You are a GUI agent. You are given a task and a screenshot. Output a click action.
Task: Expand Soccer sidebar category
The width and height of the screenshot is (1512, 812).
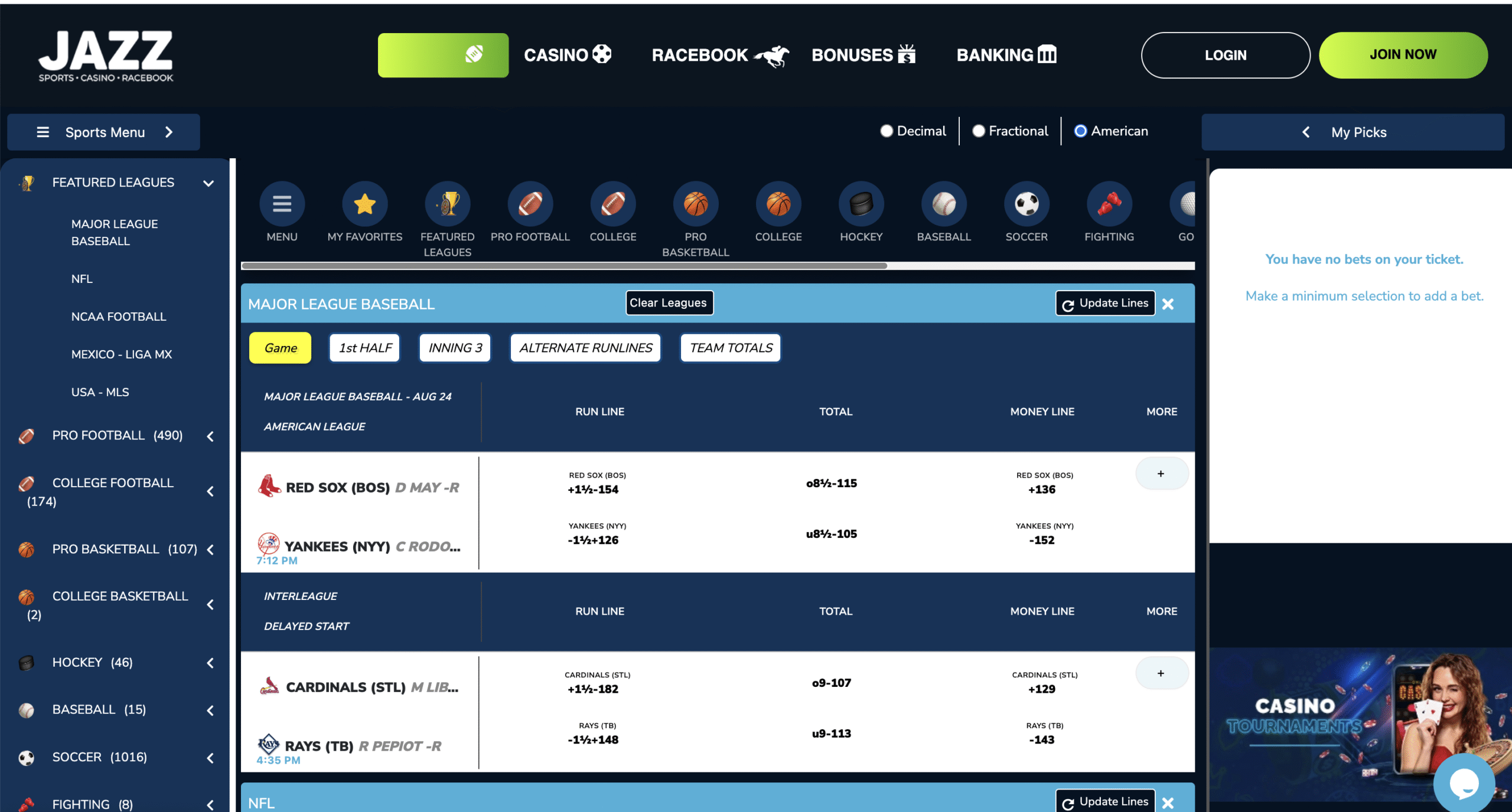click(x=210, y=758)
